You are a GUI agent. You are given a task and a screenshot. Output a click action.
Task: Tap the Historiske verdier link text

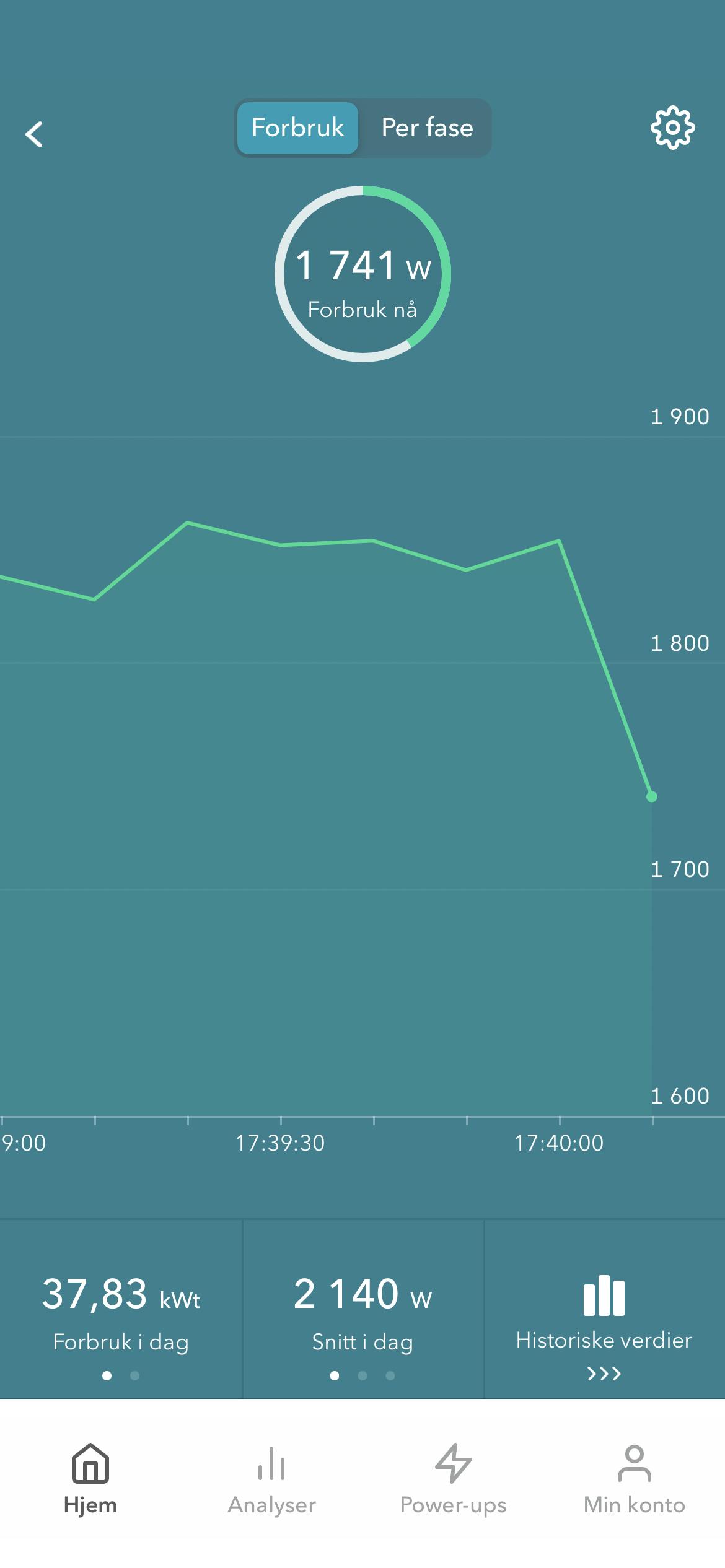point(604,1340)
